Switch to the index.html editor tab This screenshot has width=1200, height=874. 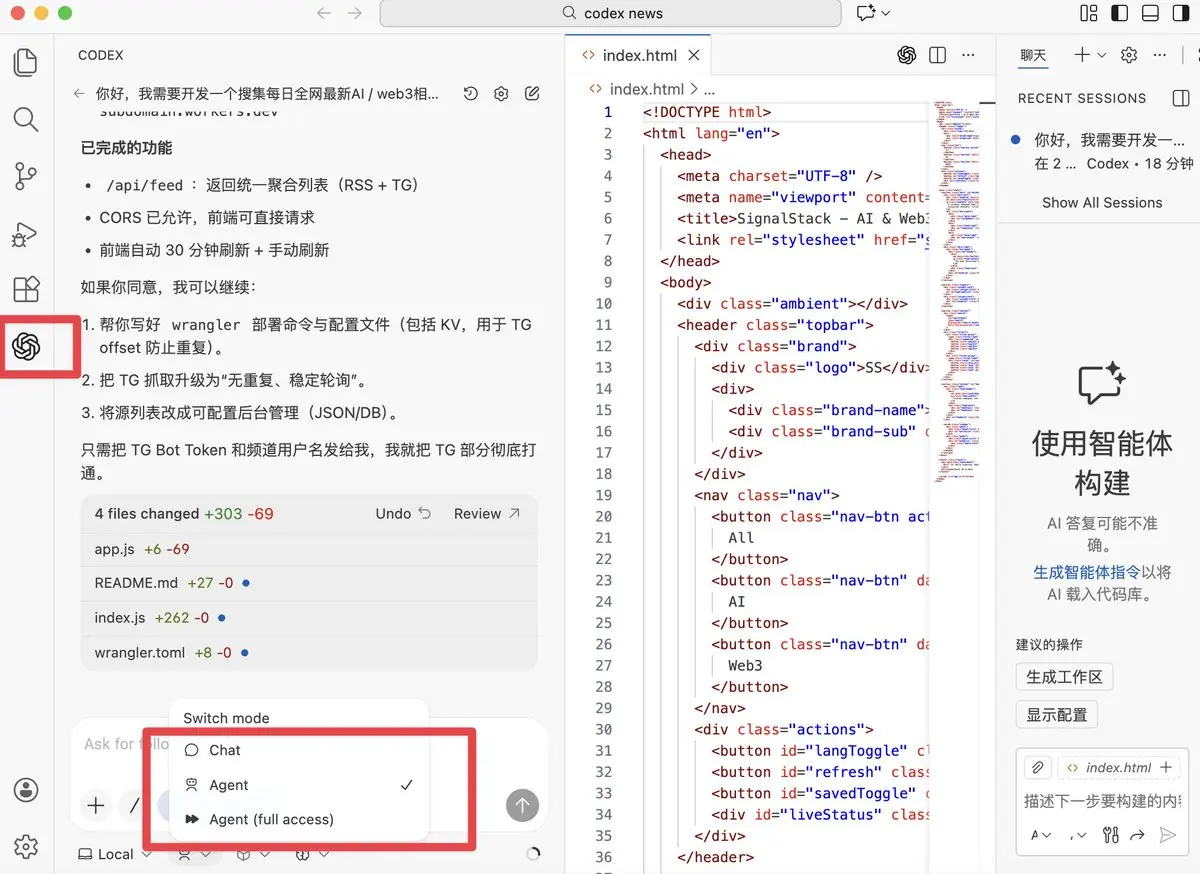[638, 55]
